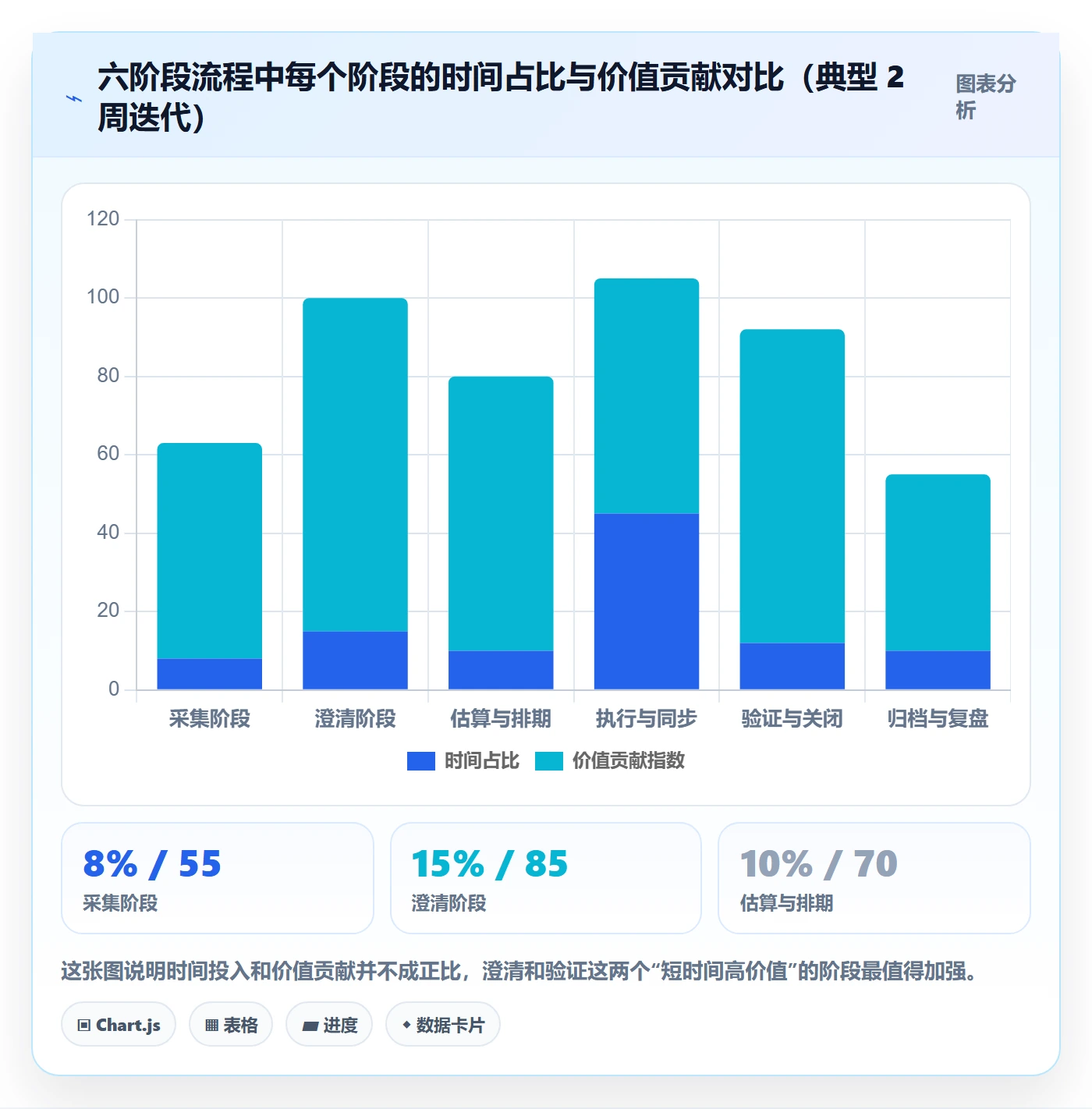
Task: Click the blue 时间占比 bar for 执行与同步
Action: click(647, 601)
